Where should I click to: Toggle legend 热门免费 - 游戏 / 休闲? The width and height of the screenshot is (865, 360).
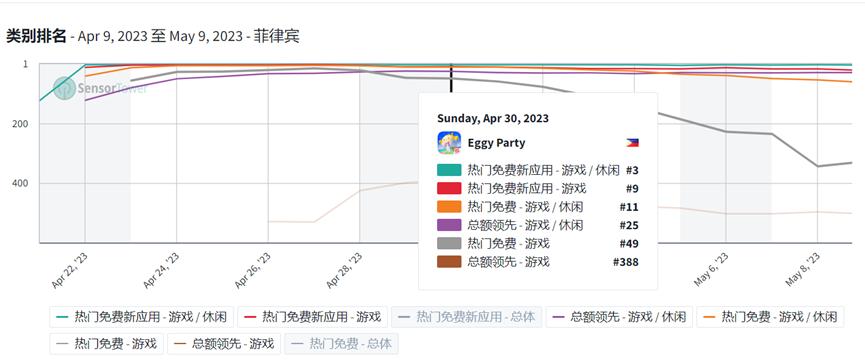pyautogui.click(x=771, y=317)
